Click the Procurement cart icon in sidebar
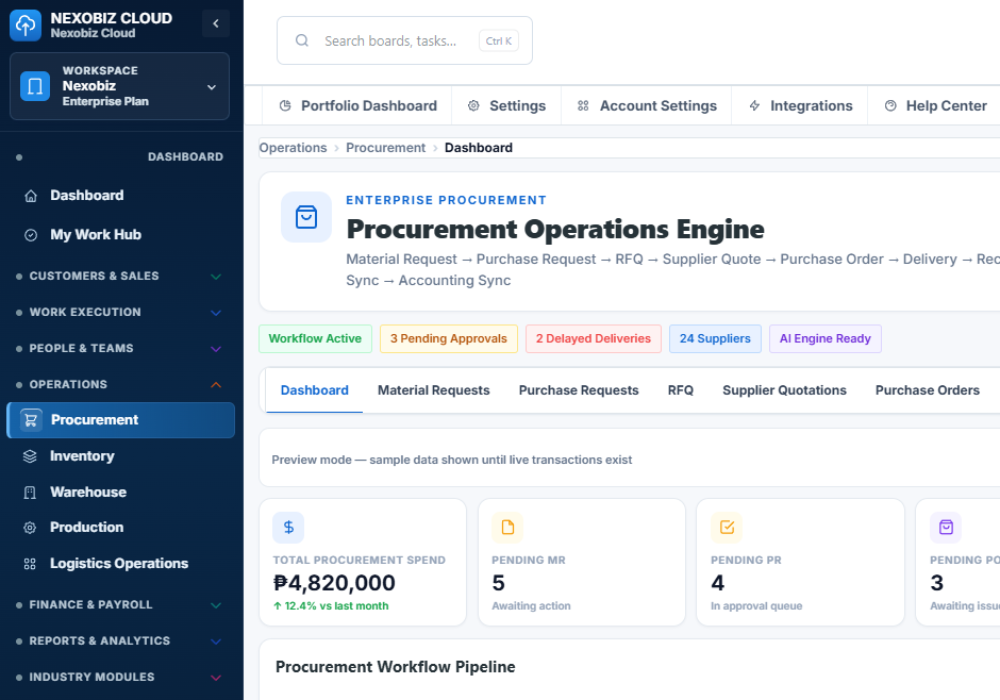 (x=31, y=420)
